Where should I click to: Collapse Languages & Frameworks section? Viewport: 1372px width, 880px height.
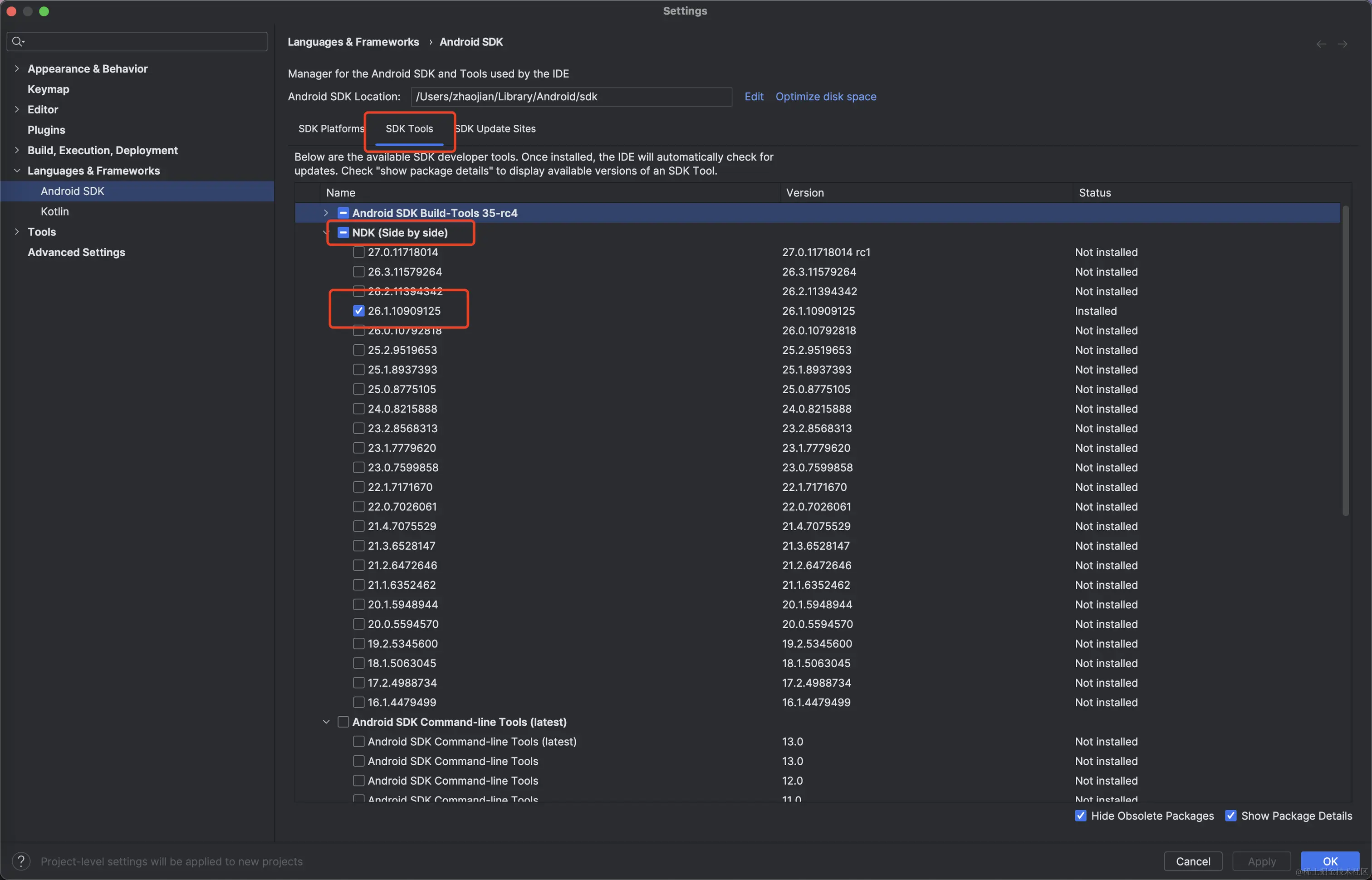[x=17, y=171]
